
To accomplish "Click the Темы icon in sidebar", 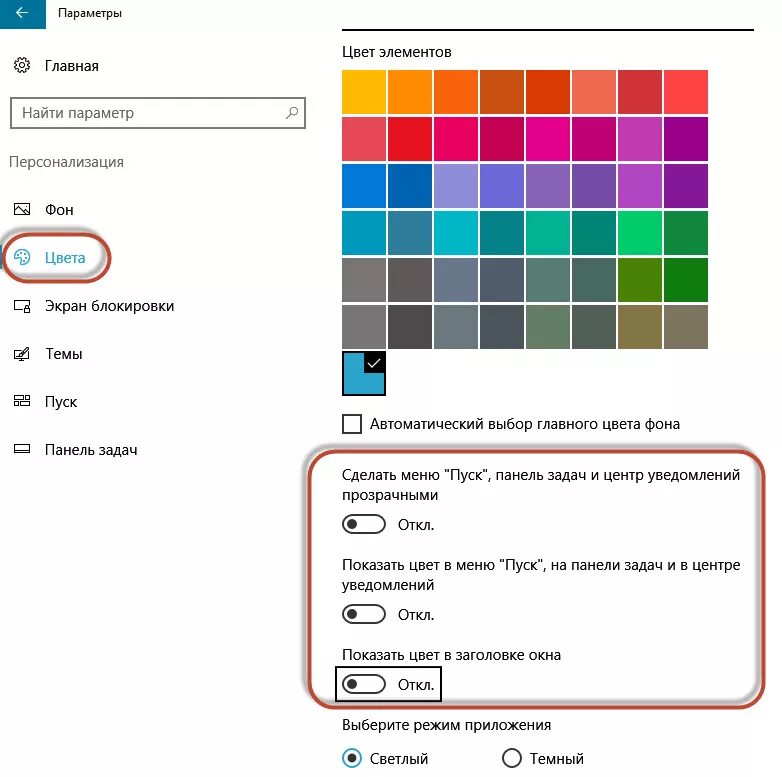I will coord(22,354).
